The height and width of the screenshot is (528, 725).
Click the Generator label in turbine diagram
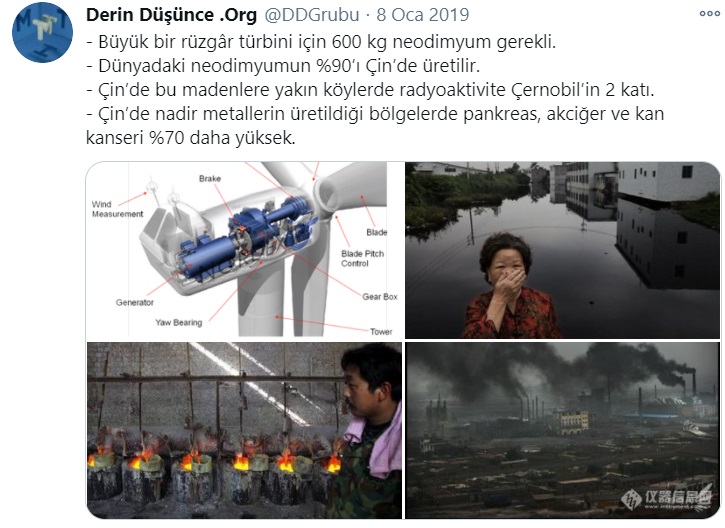point(135,302)
